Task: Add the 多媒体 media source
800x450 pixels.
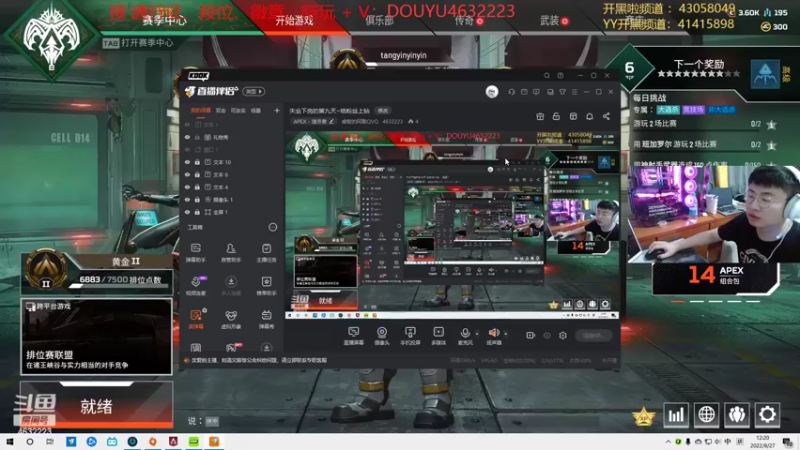Action: click(438, 336)
